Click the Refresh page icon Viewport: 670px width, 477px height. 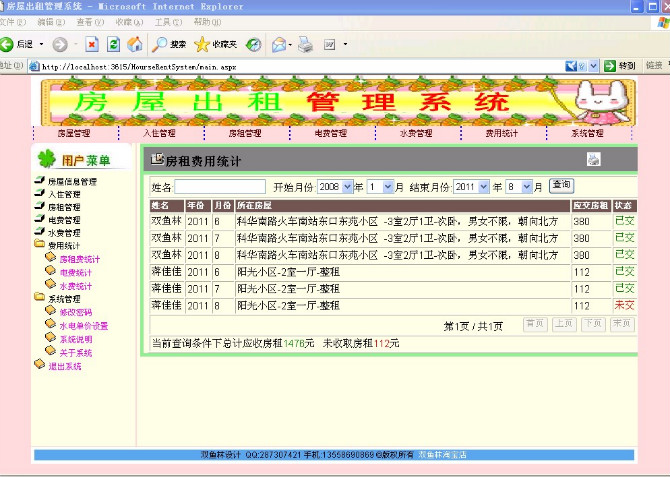tap(113, 44)
